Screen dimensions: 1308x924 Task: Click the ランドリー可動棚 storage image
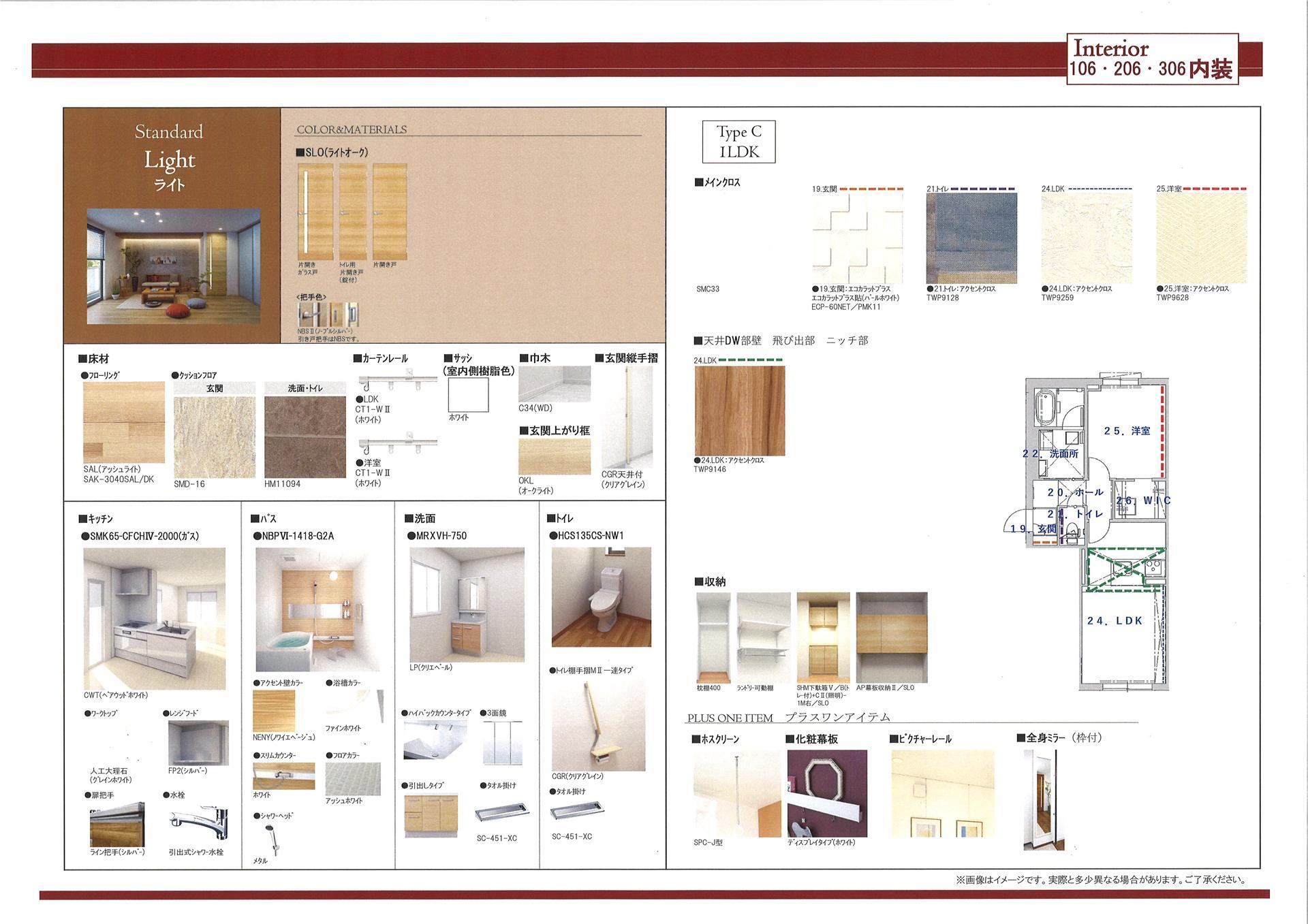click(x=764, y=637)
